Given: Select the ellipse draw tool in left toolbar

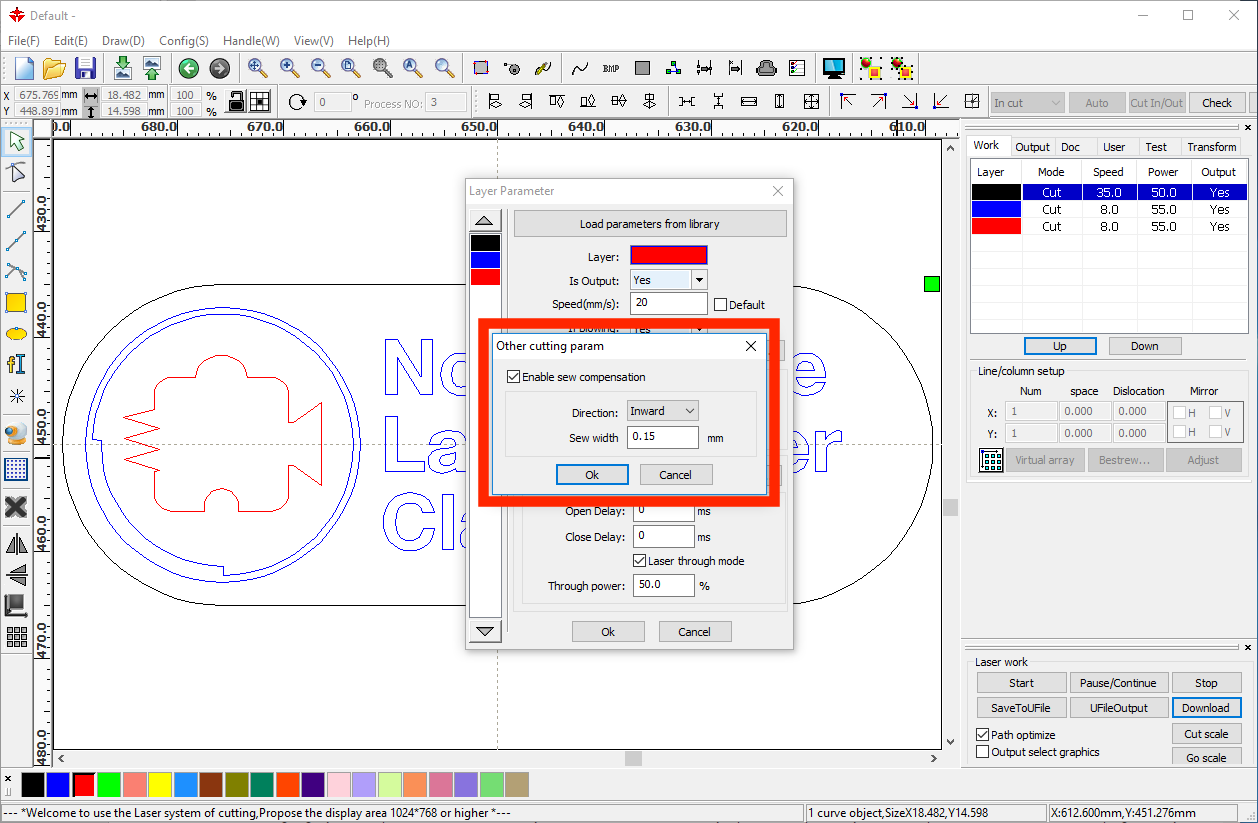Looking at the screenshot, I should click(x=16, y=333).
